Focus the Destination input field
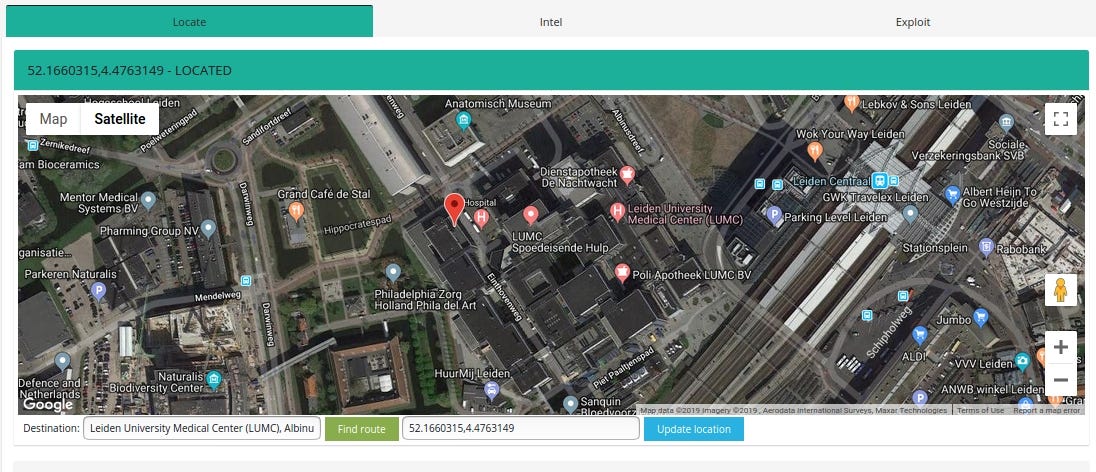 click(x=202, y=429)
